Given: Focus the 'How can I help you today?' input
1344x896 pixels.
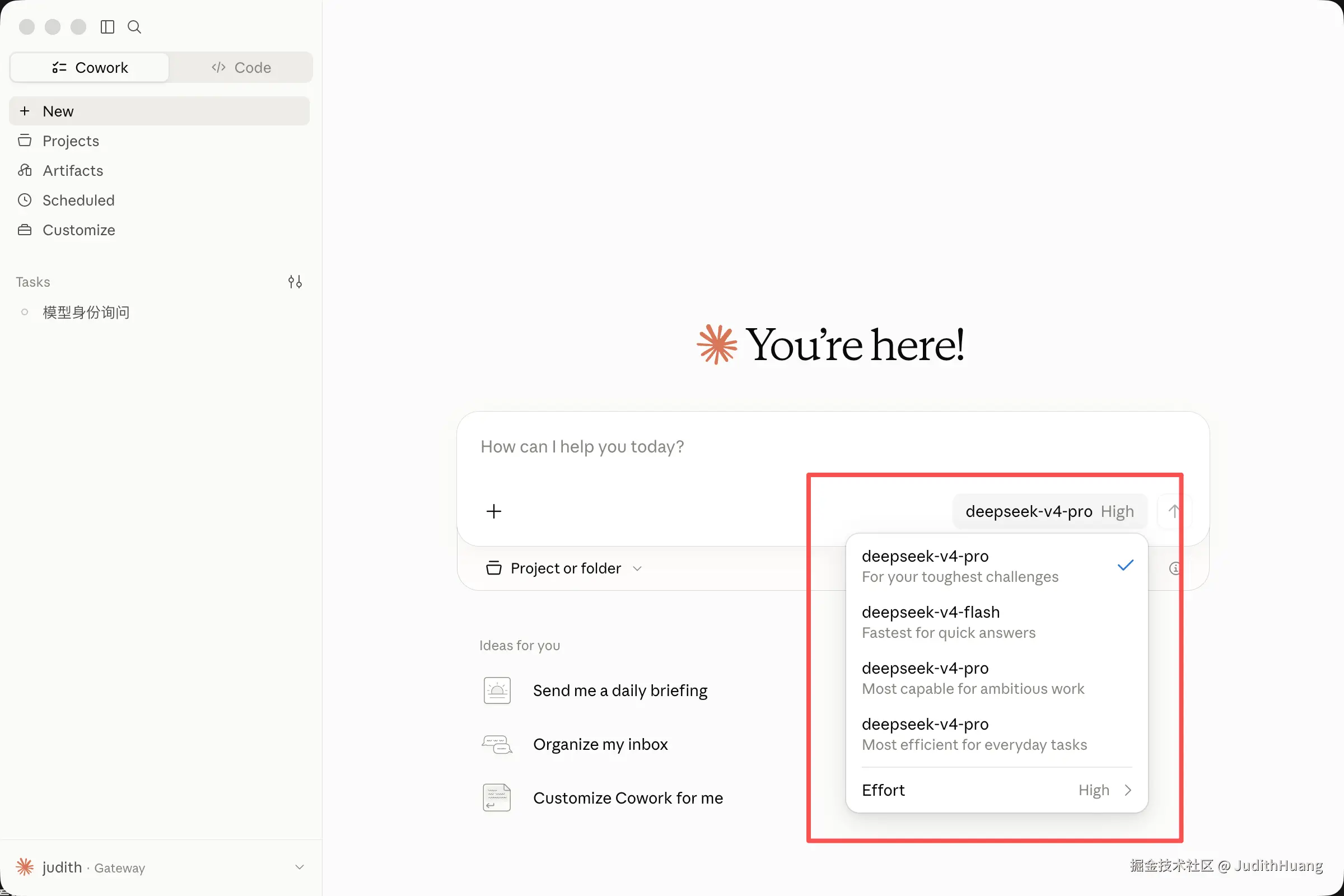Looking at the screenshot, I should pos(832,447).
